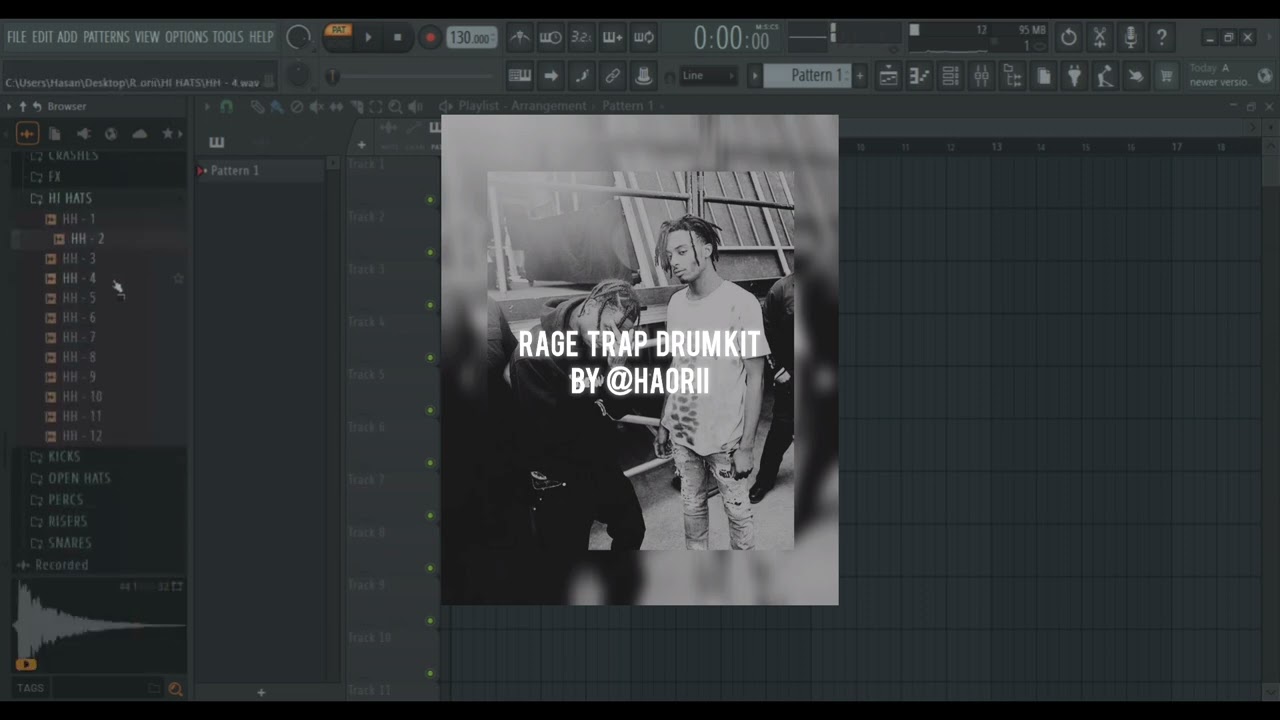Click the add new pattern plus button
1280x720 pixels.
(859, 76)
